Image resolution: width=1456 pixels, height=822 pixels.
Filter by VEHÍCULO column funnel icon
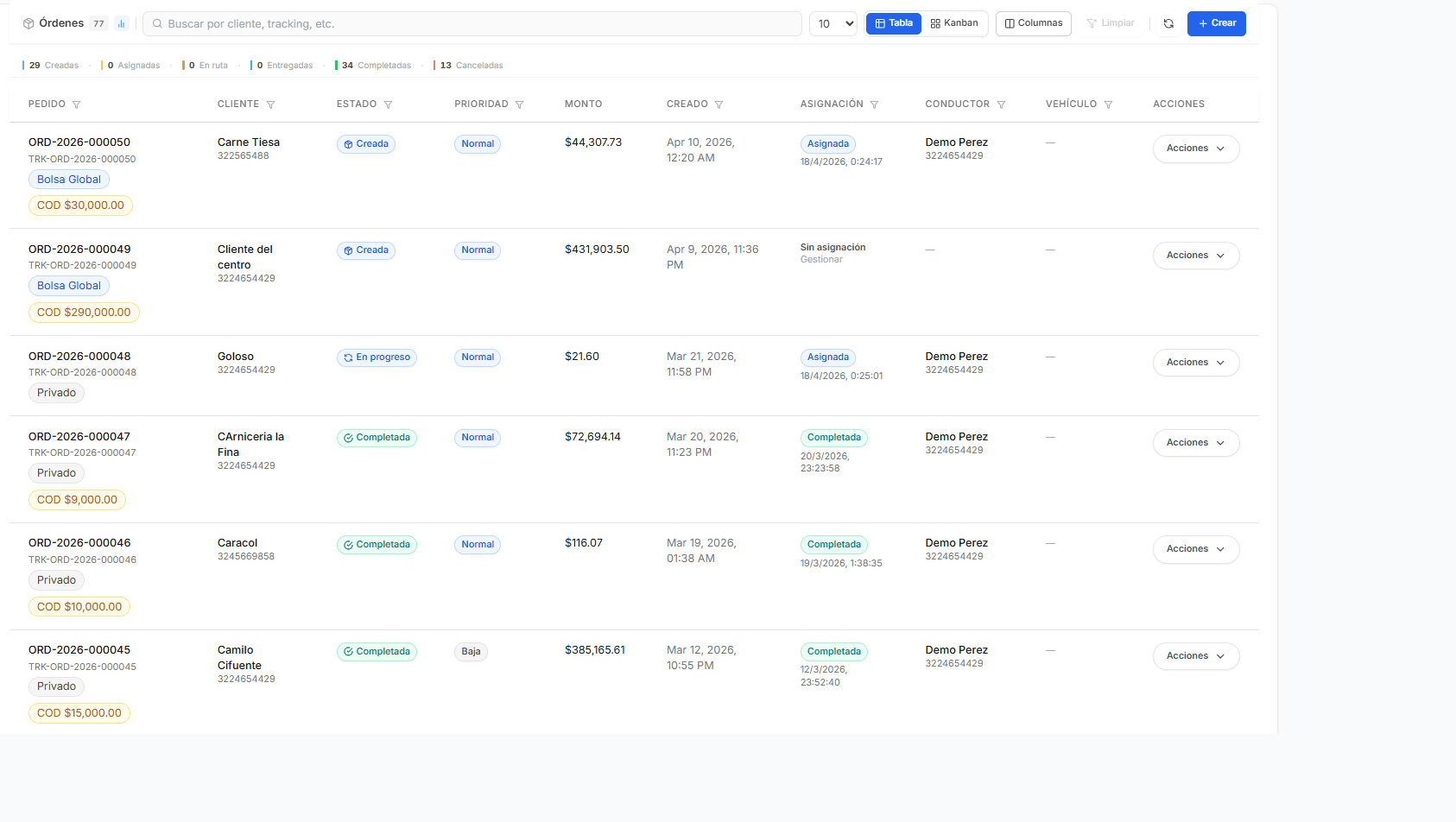1108,104
